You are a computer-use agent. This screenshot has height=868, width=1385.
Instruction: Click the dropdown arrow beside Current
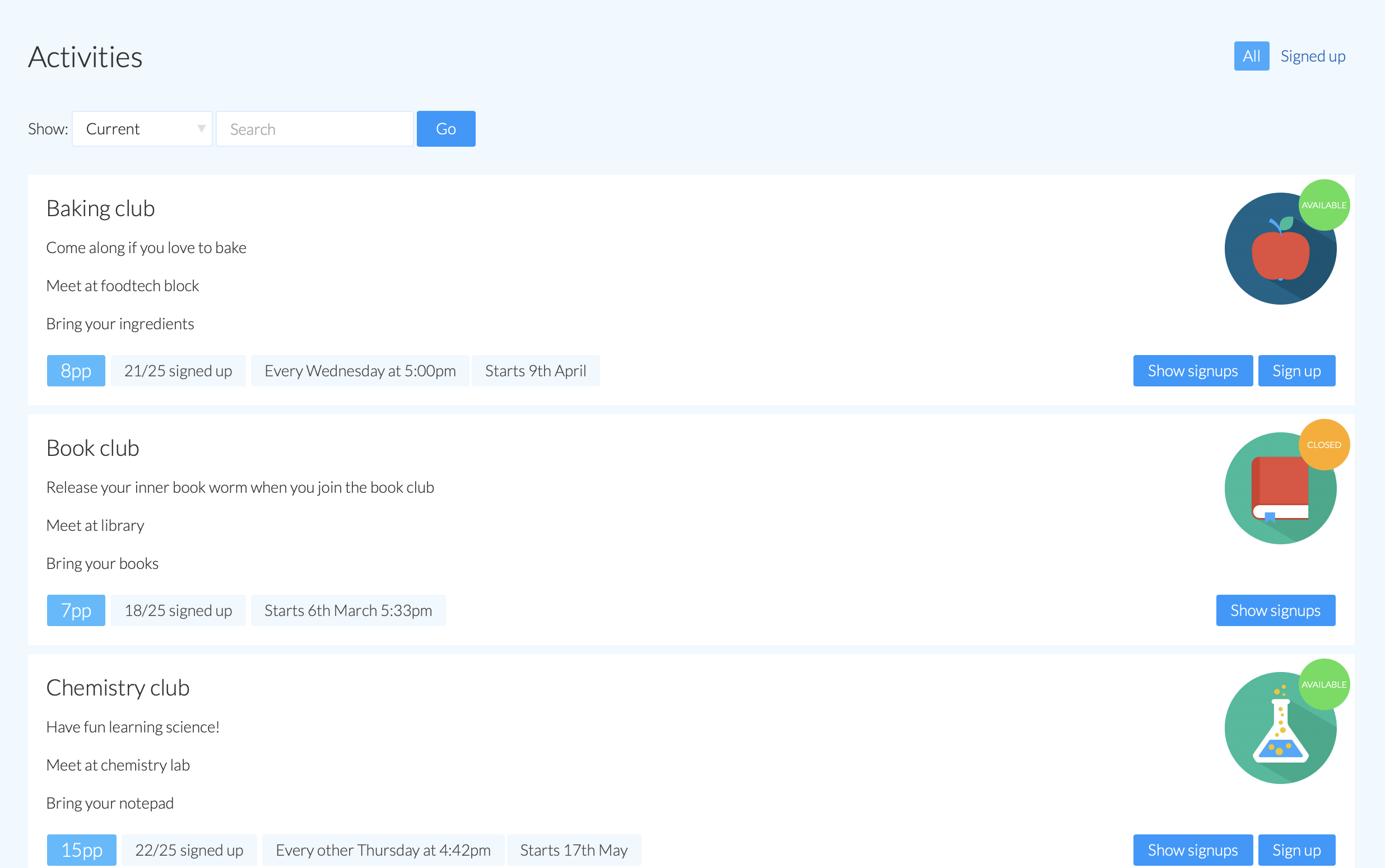tap(201, 129)
